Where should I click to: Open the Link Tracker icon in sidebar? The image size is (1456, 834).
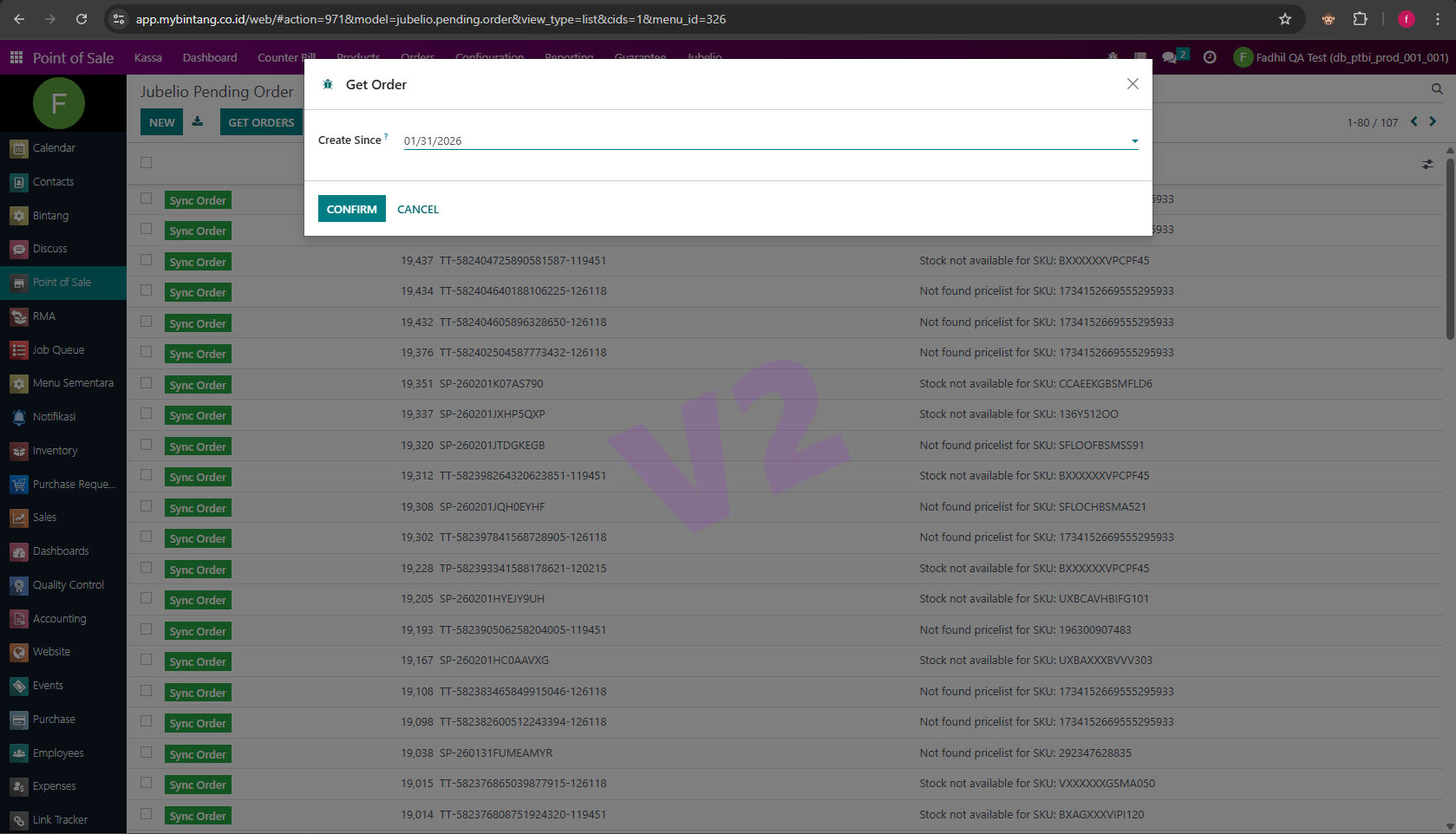point(19,820)
